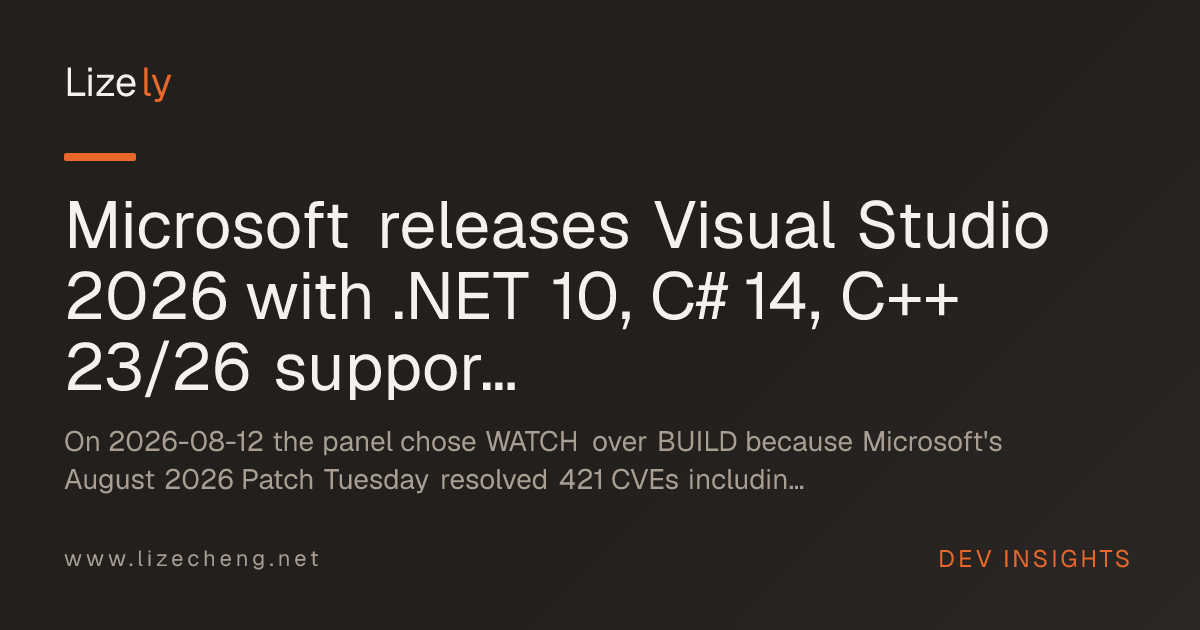Click the orange 'ly' in the logo
Image resolution: width=1200 pixels, height=630 pixels.
point(157,86)
